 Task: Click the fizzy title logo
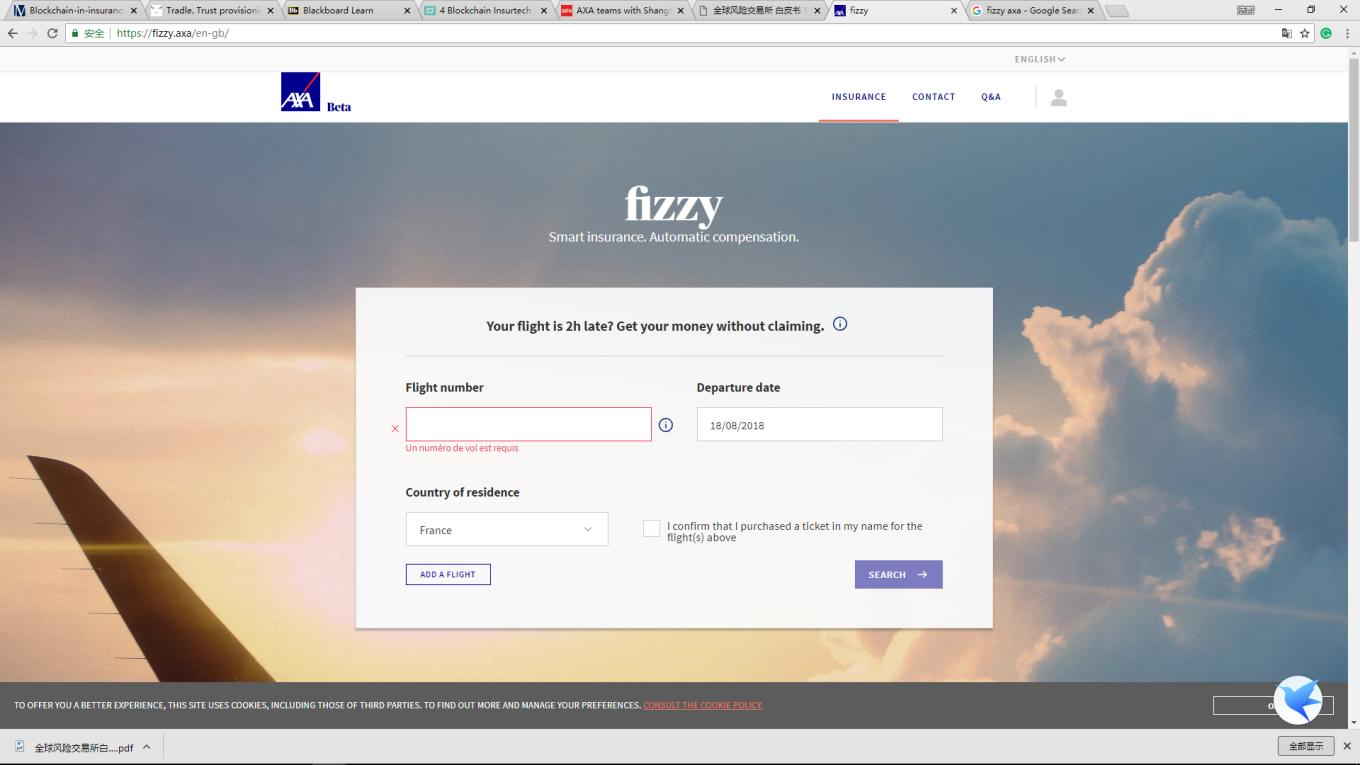[x=674, y=204]
